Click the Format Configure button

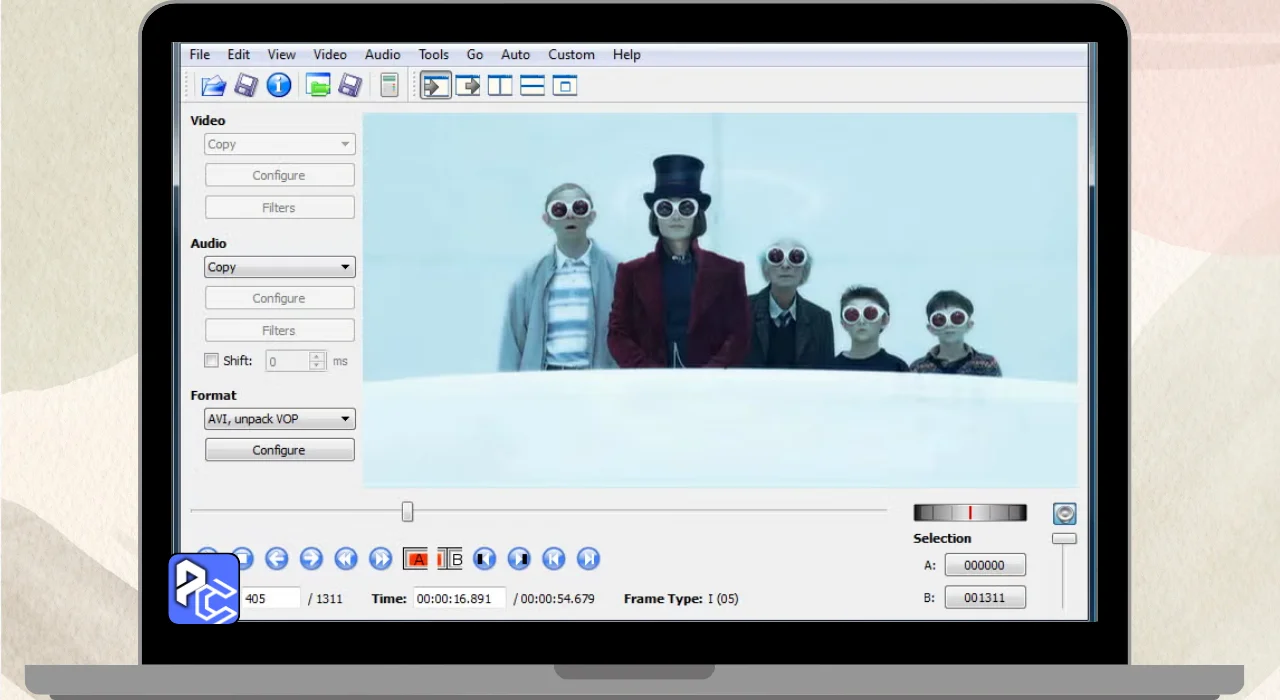tap(279, 451)
